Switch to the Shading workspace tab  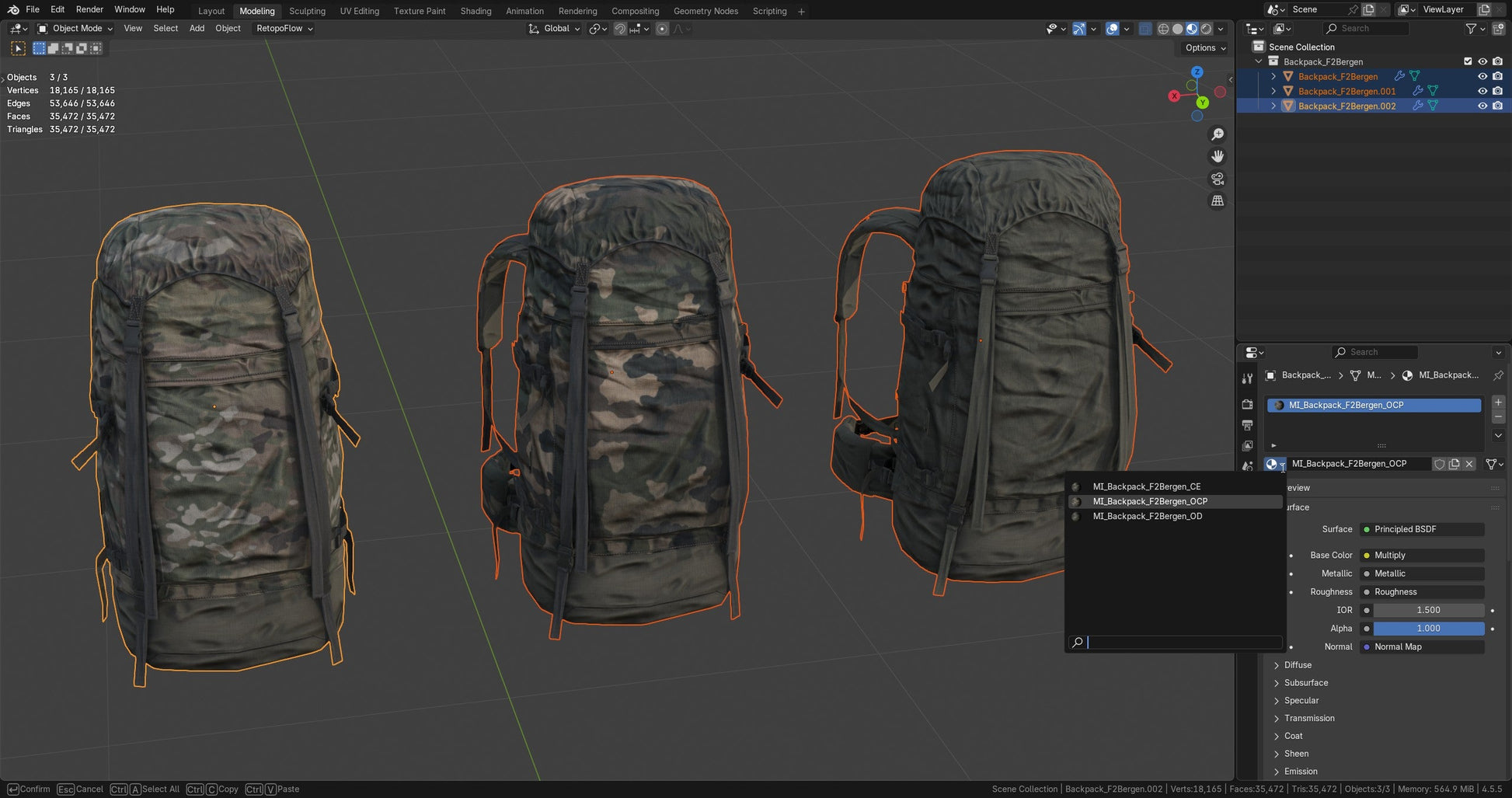[476, 10]
